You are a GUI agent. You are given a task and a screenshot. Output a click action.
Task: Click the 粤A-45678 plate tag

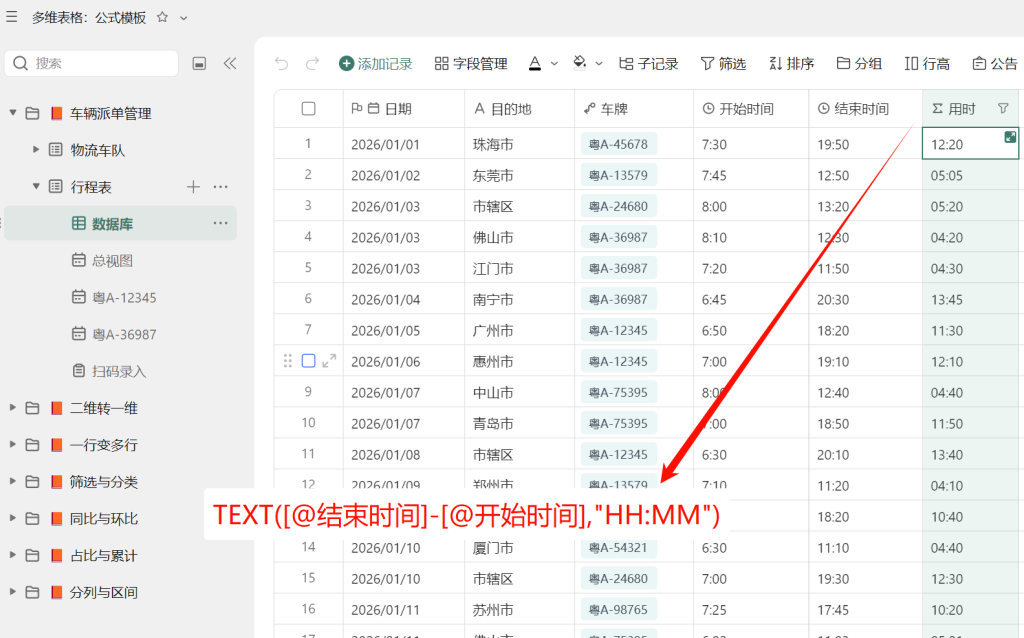(x=618, y=144)
